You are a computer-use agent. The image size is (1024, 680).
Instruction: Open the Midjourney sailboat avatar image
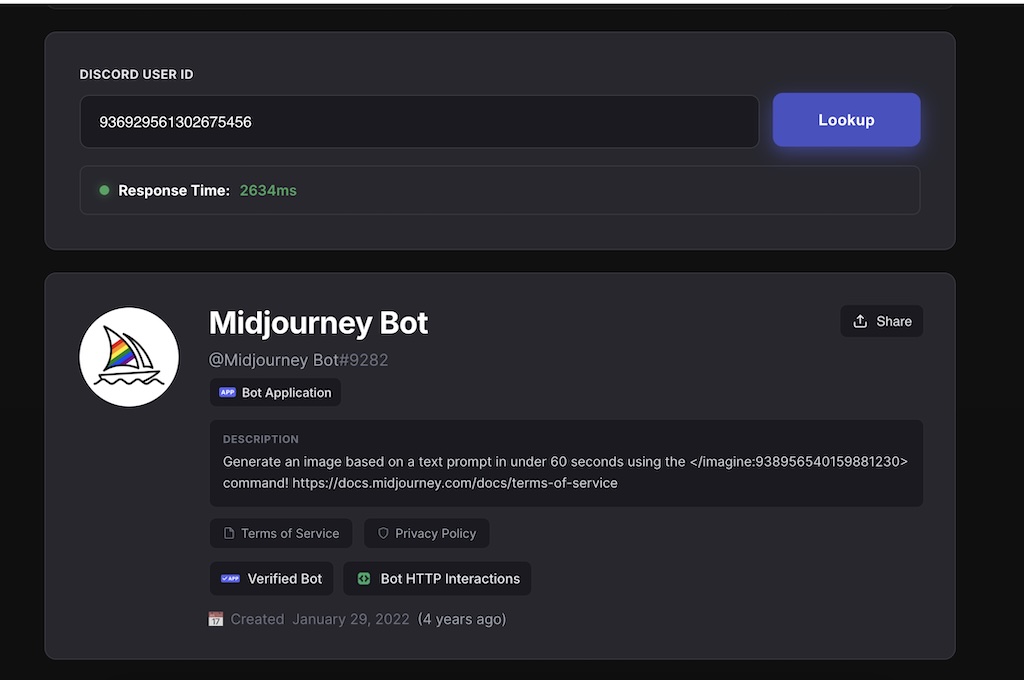point(129,357)
